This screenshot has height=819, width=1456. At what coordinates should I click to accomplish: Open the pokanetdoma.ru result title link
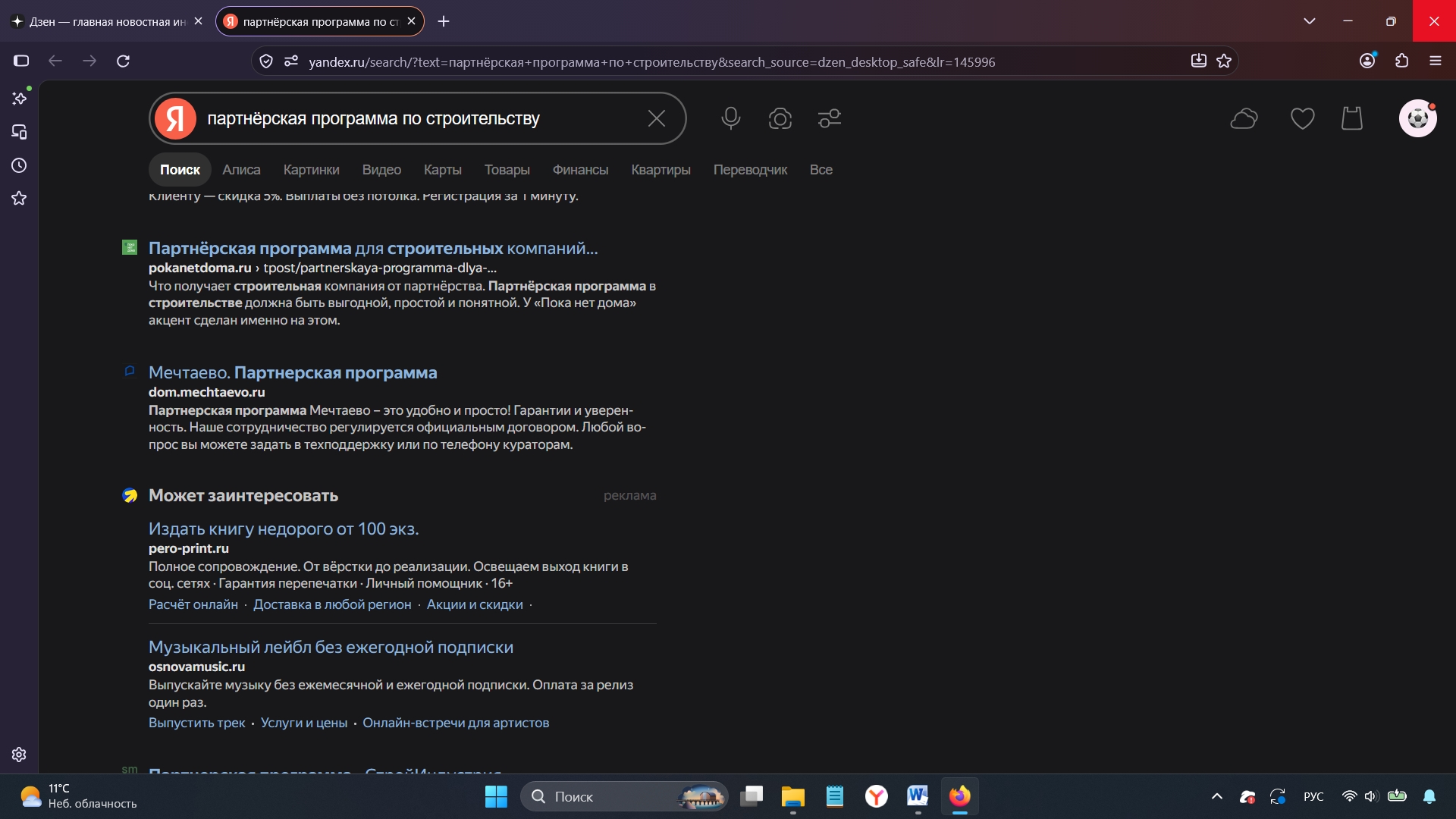[373, 248]
